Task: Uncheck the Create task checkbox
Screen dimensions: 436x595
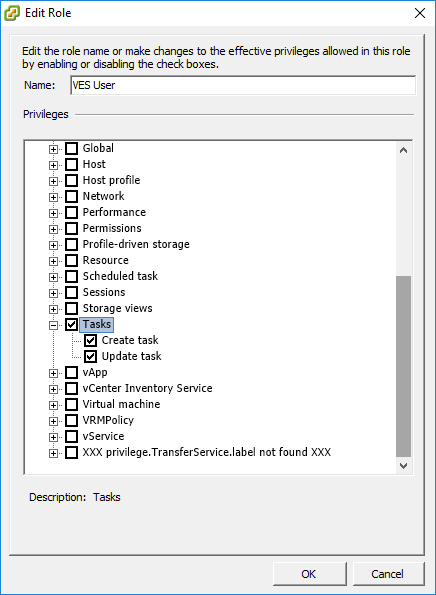Action: click(90, 340)
